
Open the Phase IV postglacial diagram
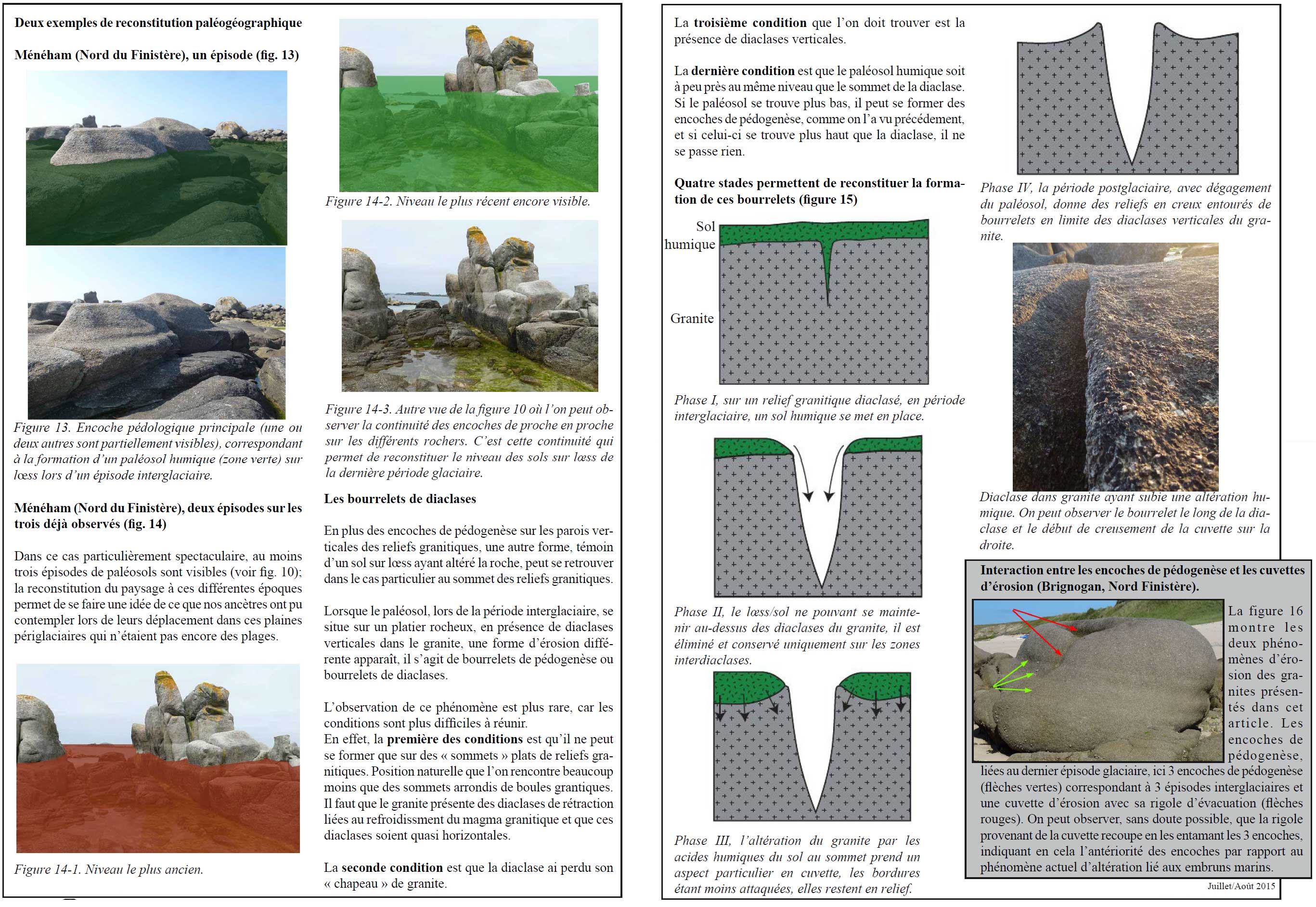1127,98
